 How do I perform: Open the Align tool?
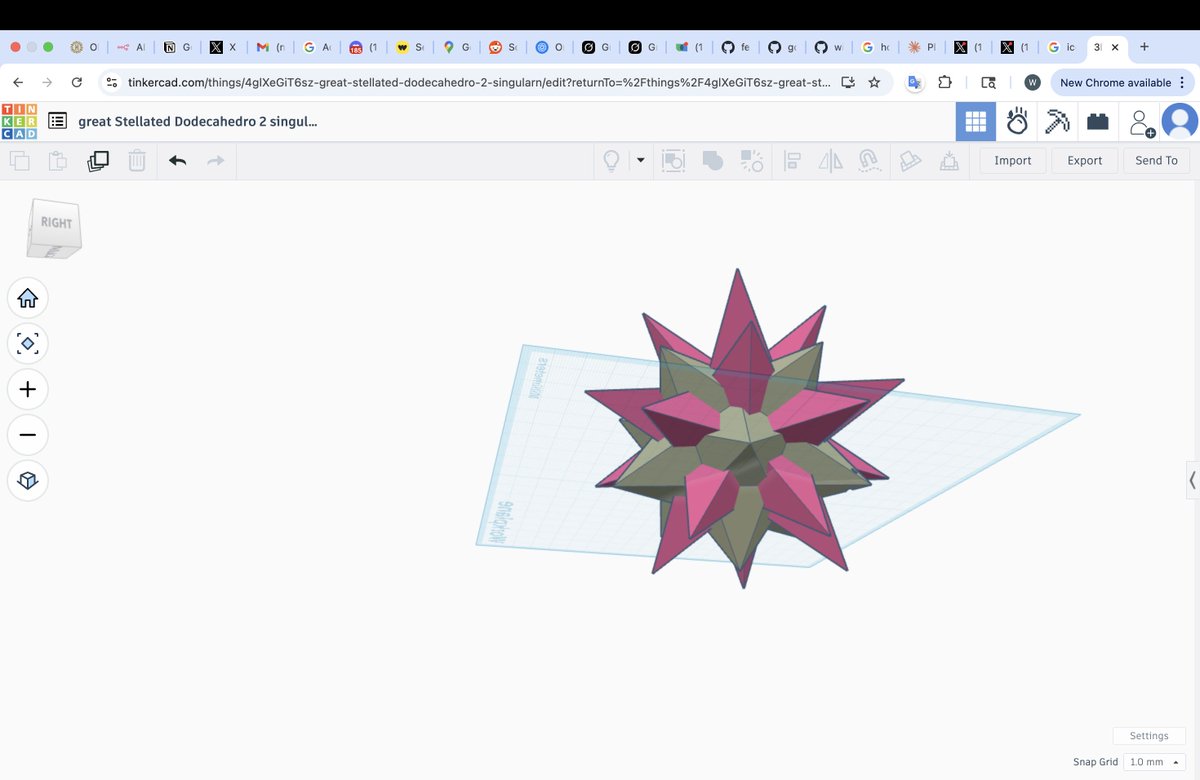pyautogui.click(x=792, y=160)
